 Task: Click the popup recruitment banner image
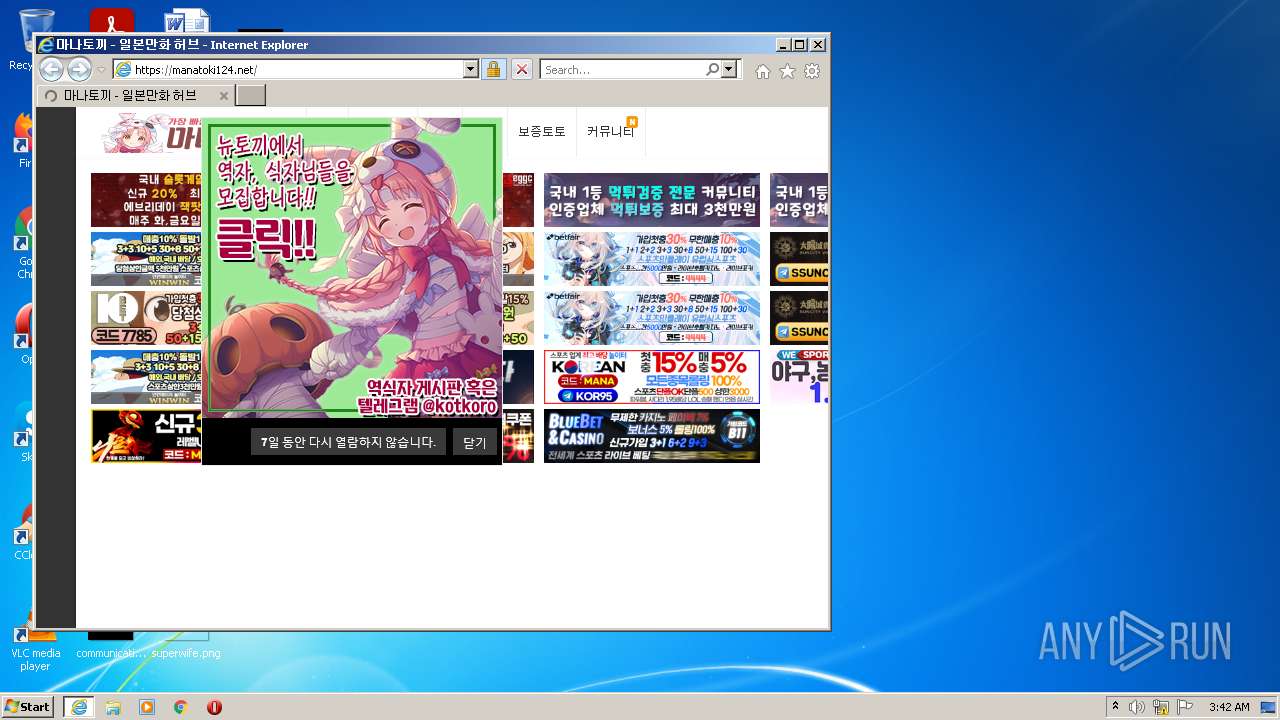click(x=352, y=268)
